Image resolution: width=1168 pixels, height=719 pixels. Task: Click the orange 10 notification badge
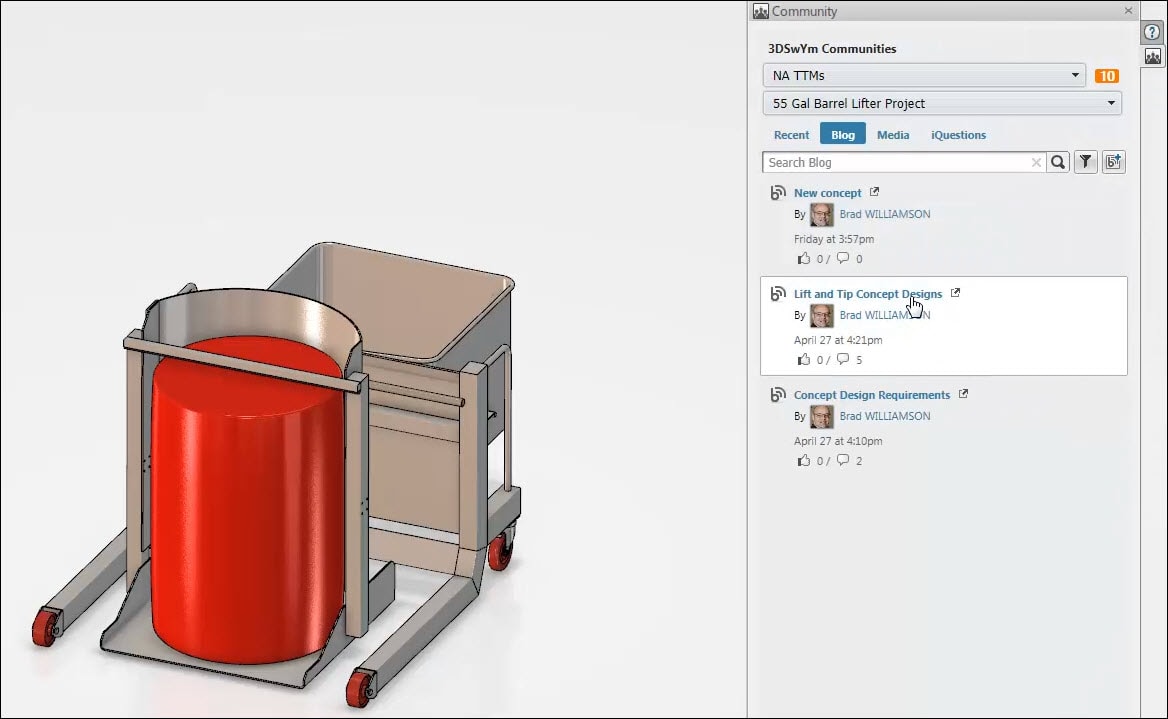[1107, 76]
